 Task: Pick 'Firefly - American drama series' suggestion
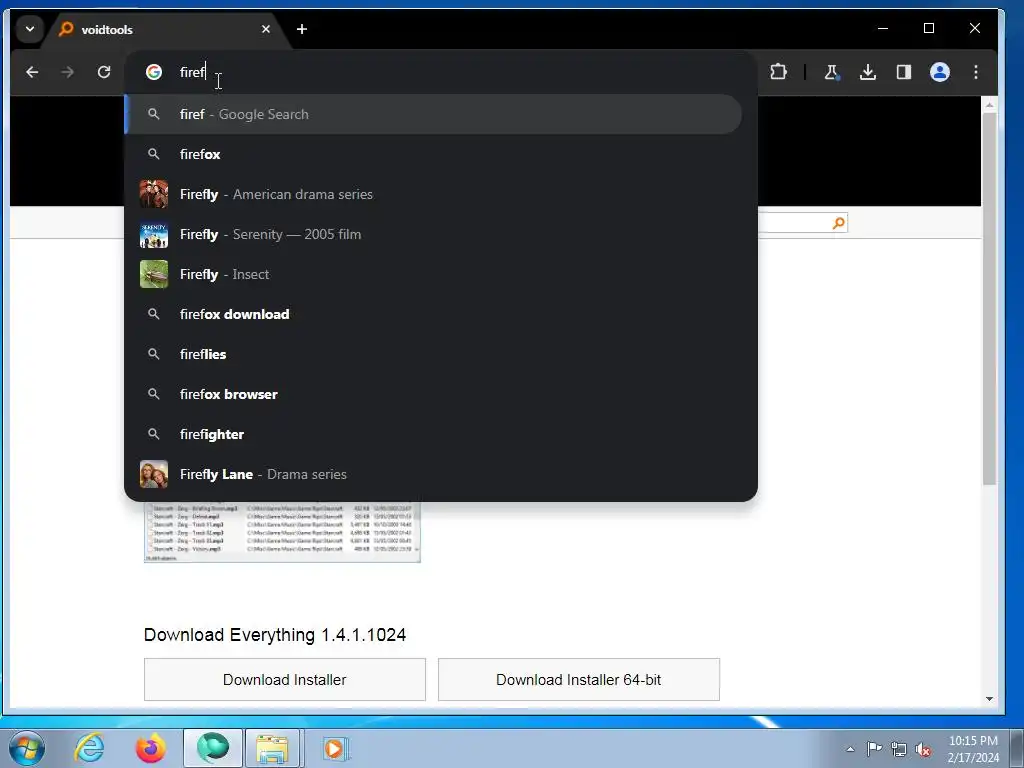pyautogui.click(x=434, y=194)
